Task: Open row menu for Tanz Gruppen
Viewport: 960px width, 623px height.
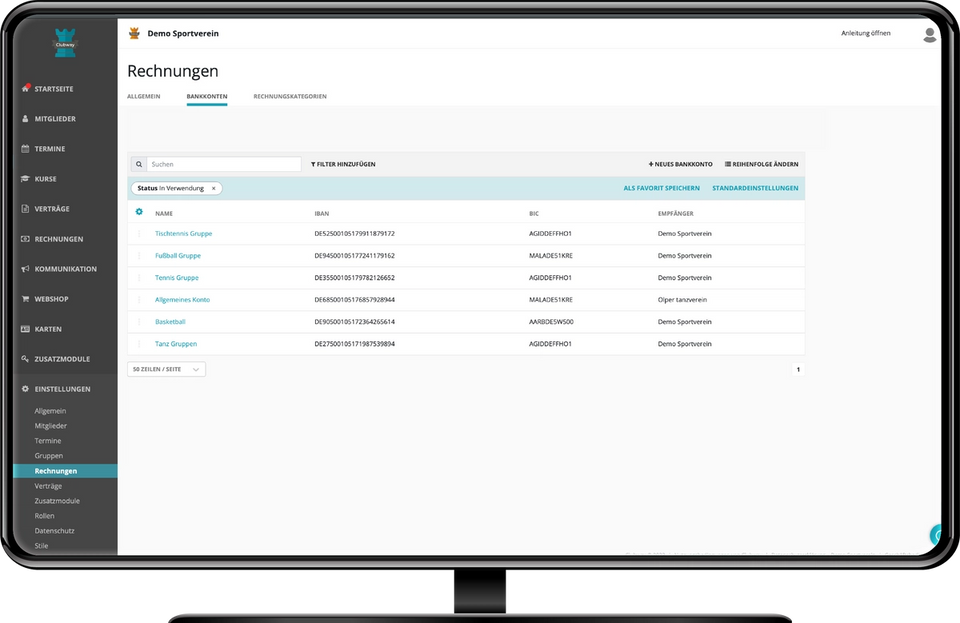Action: point(139,344)
